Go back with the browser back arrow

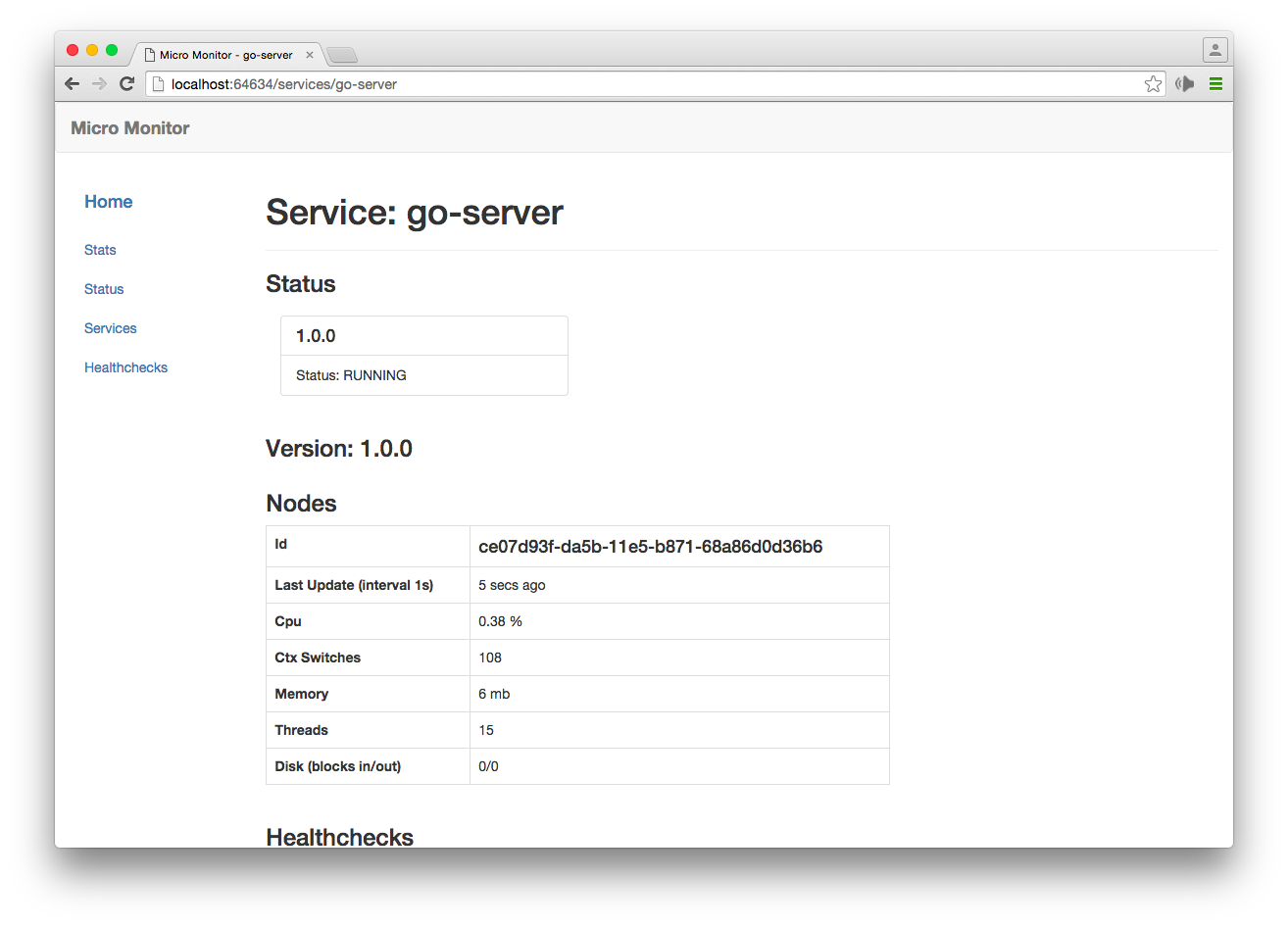72,83
